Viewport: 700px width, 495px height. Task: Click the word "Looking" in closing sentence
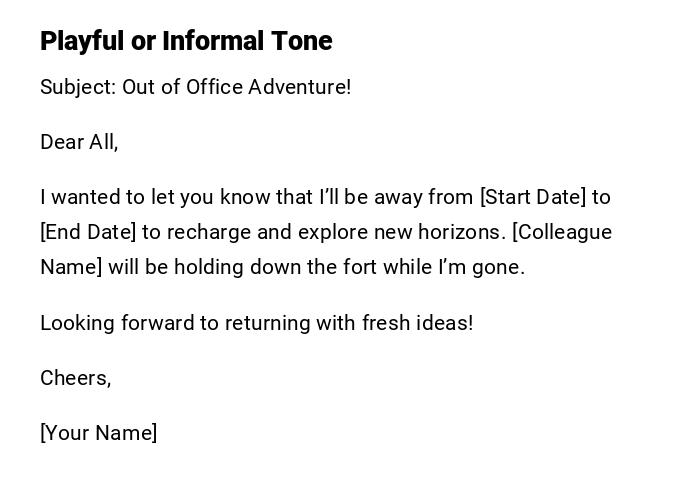point(76,323)
